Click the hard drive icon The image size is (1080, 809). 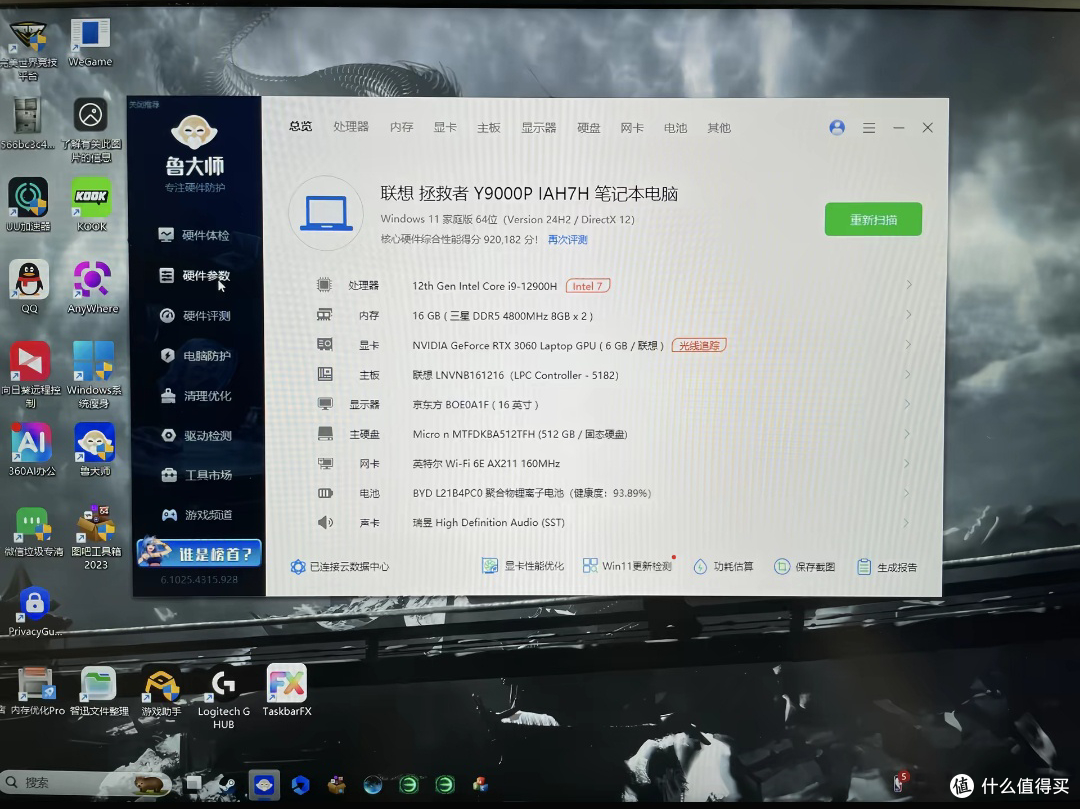pyautogui.click(x=325, y=434)
